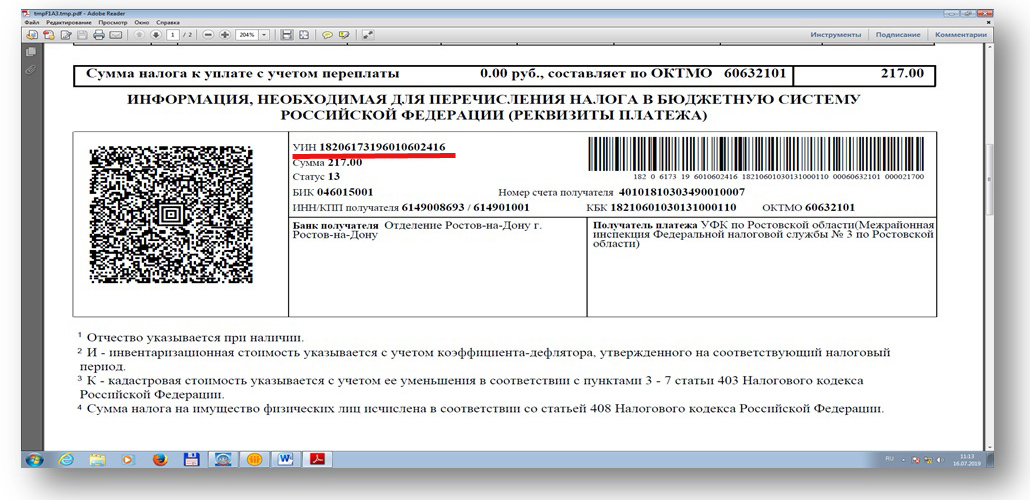1030x500 pixels.
Task: Open the Инструменты panel
Action: [836, 35]
